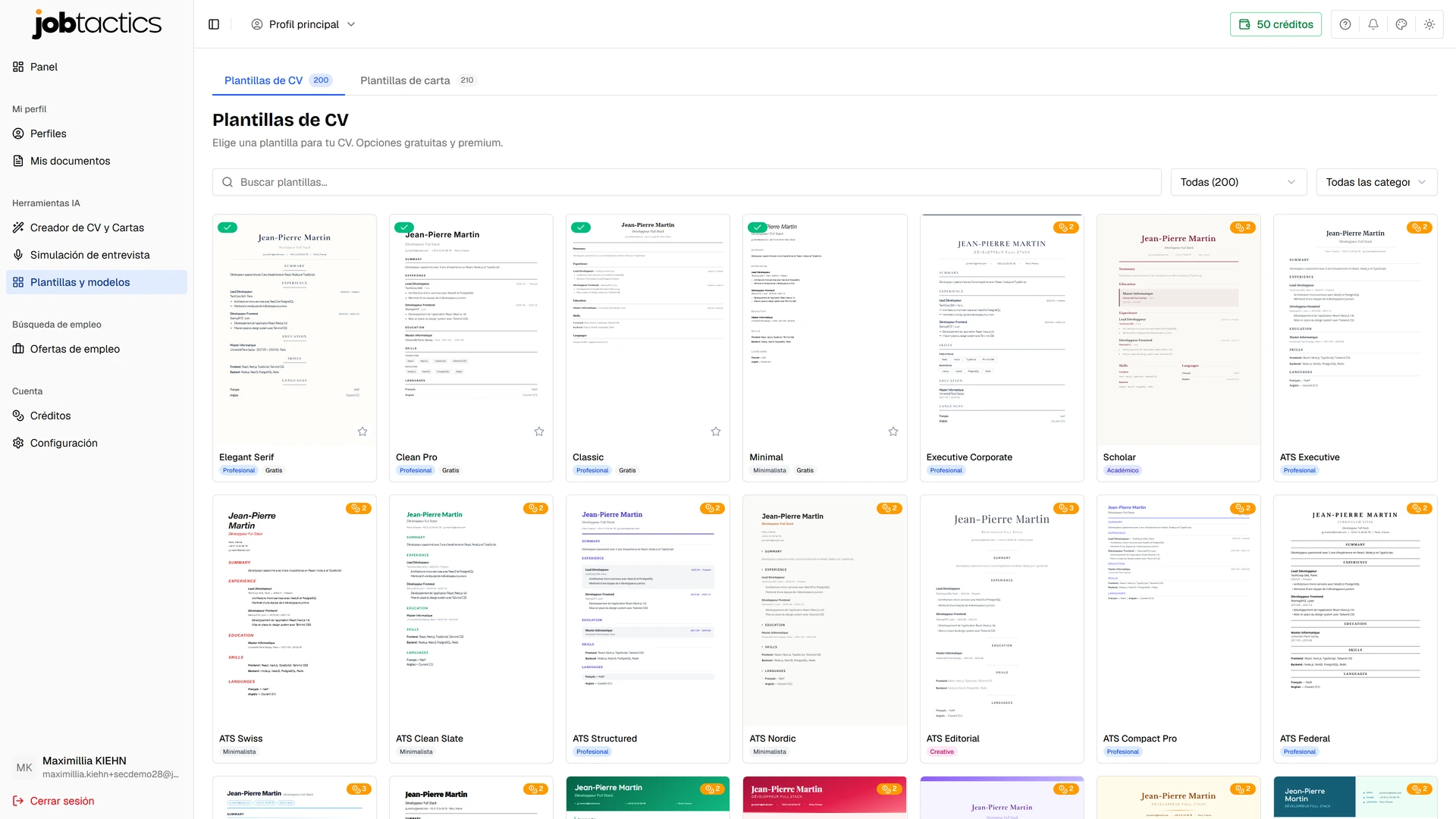The image size is (1456, 819).
Task: Open the green header template preview
Action: (x=648, y=798)
